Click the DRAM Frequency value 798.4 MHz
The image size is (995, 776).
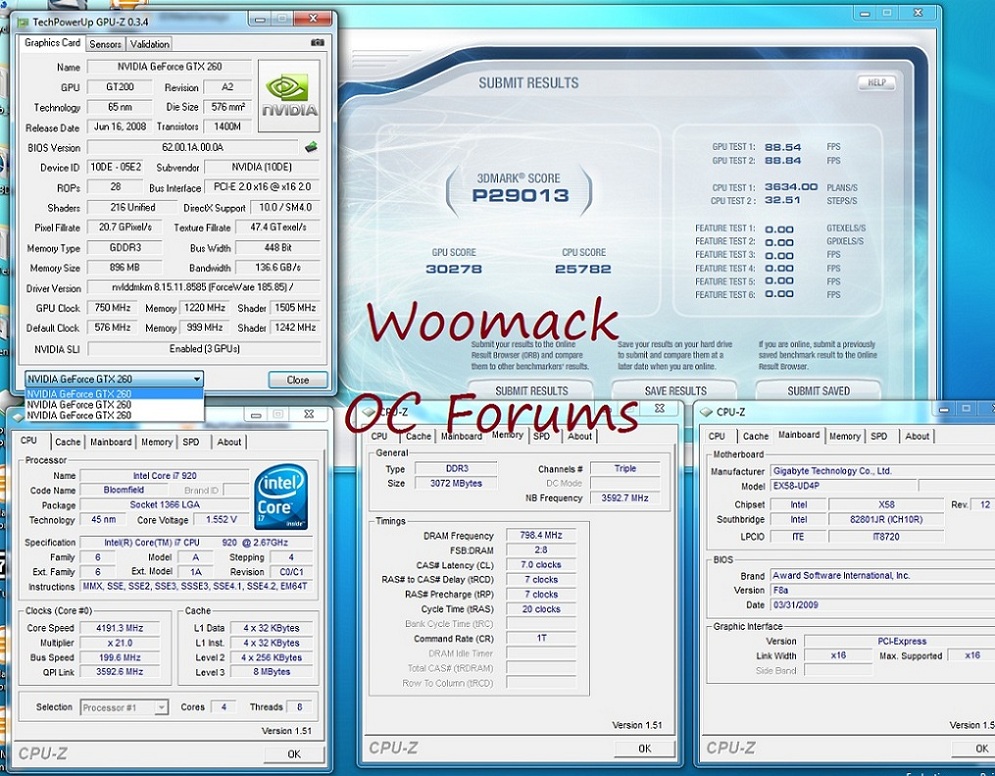click(x=541, y=536)
